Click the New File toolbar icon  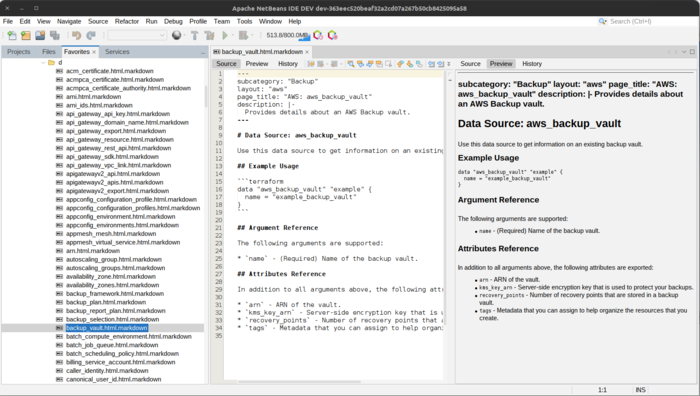(x=12, y=35)
